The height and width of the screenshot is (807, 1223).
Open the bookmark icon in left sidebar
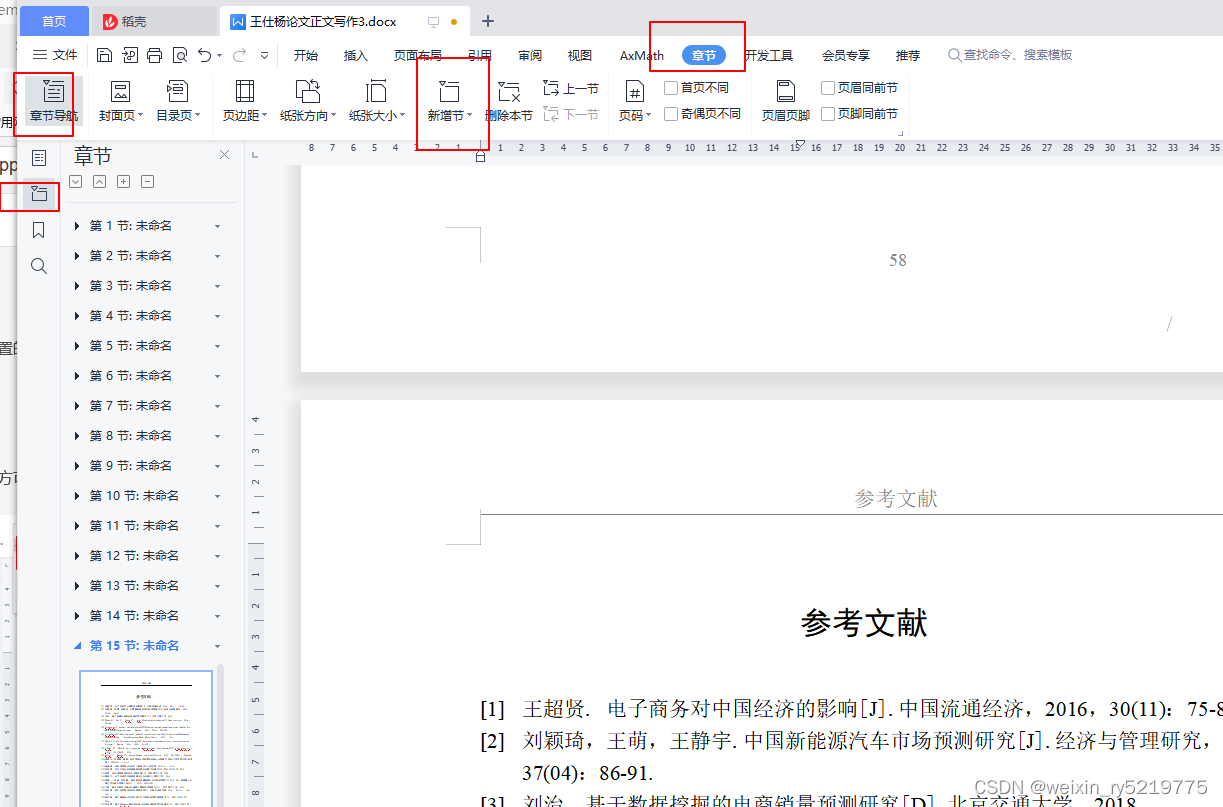point(39,230)
